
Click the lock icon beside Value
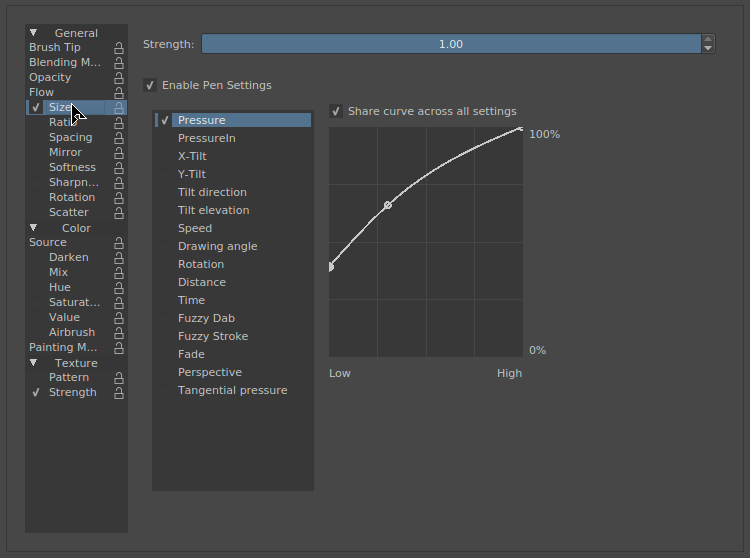point(119,317)
